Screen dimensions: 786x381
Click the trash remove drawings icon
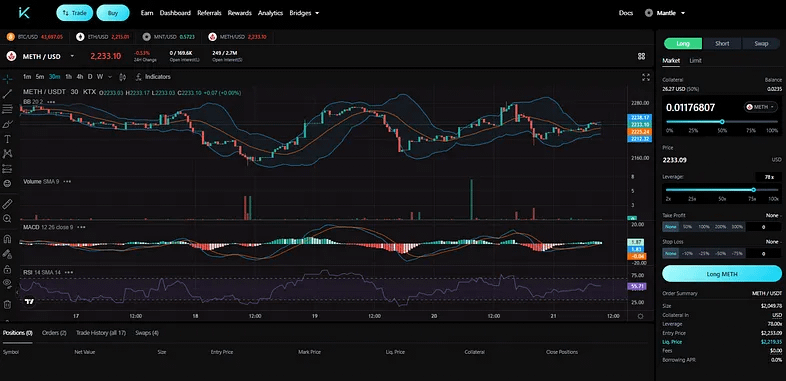click(x=8, y=304)
